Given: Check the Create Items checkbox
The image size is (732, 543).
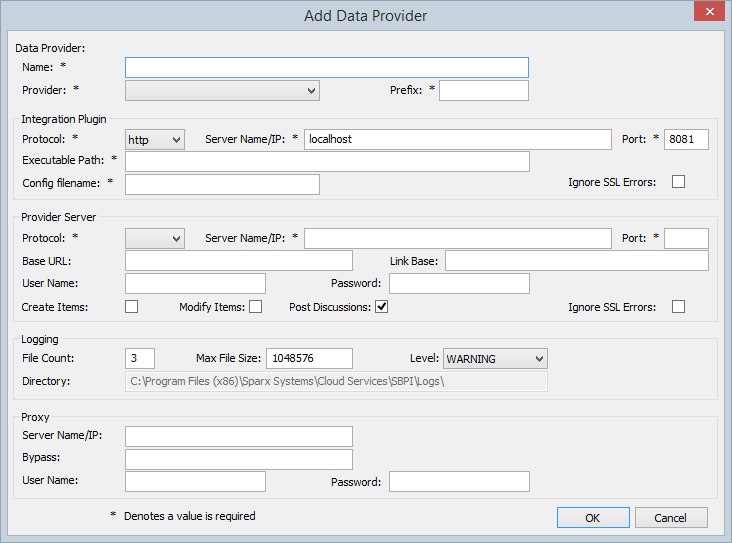Looking at the screenshot, I should (x=132, y=307).
